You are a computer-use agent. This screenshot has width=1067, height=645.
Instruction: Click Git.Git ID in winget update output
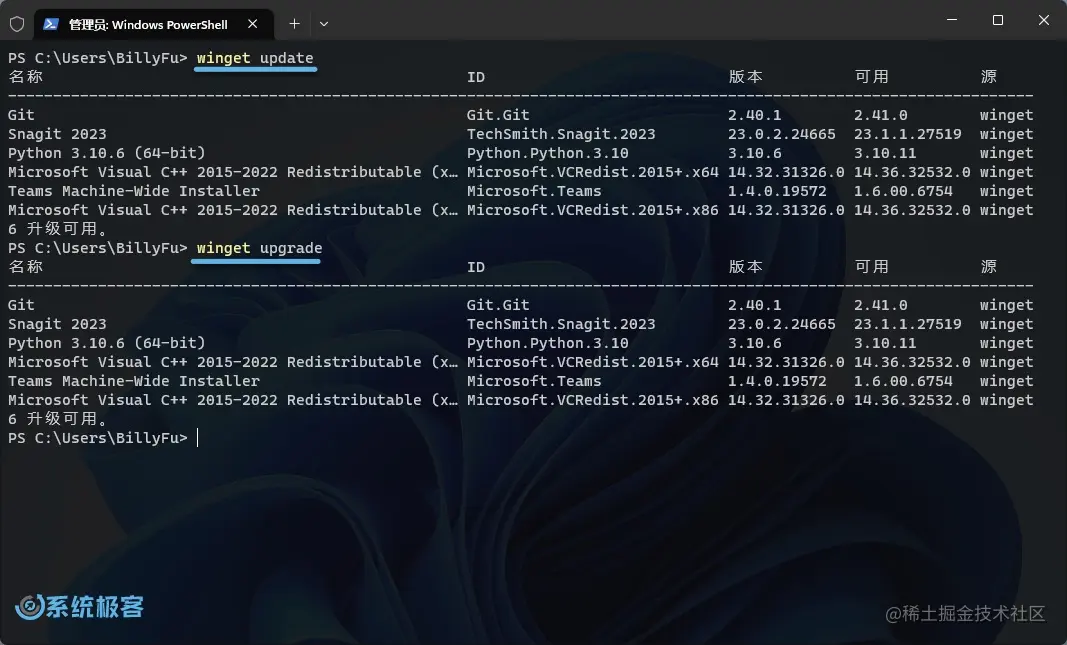(498, 115)
